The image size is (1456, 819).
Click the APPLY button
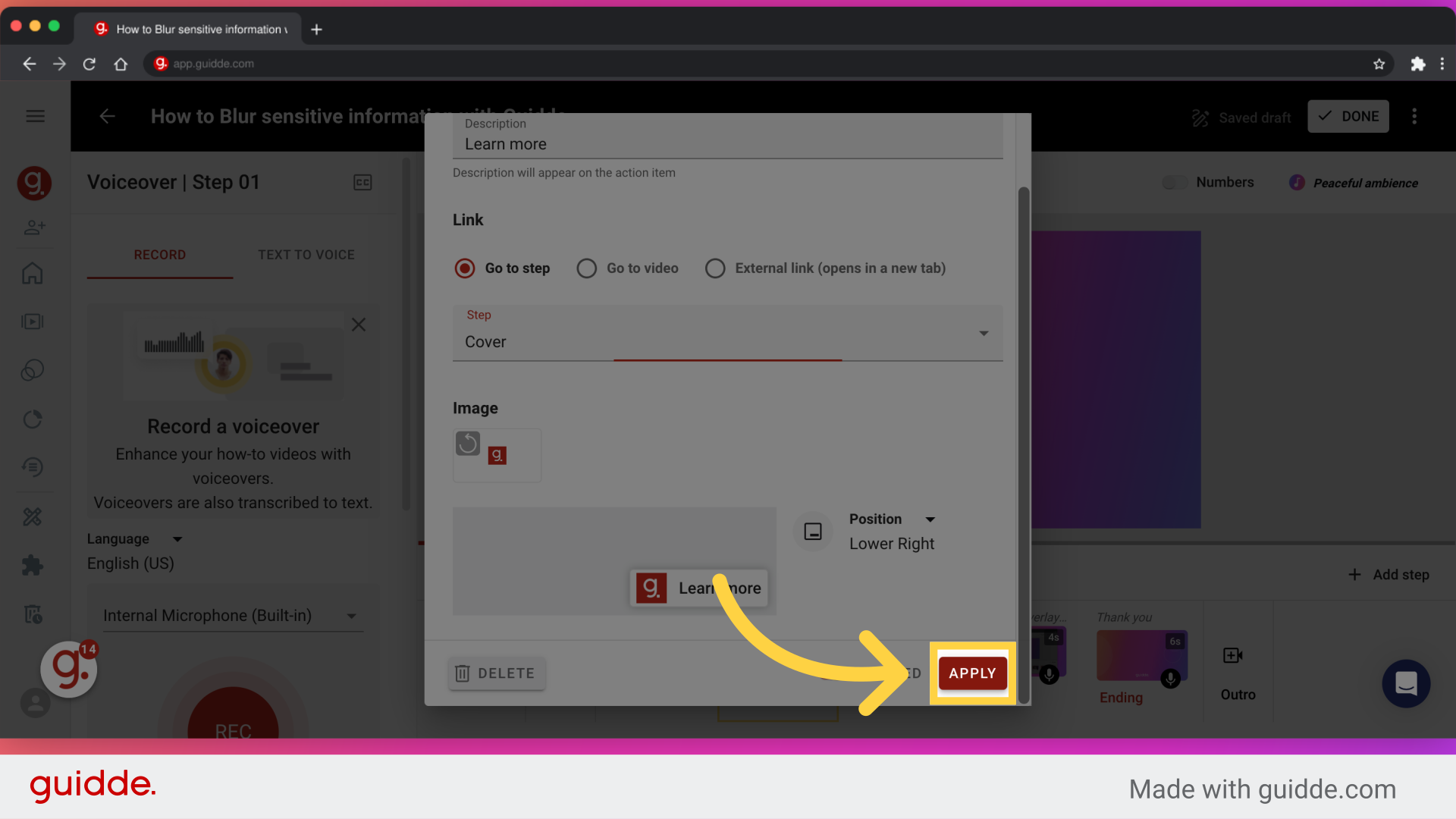click(x=972, y=673)
